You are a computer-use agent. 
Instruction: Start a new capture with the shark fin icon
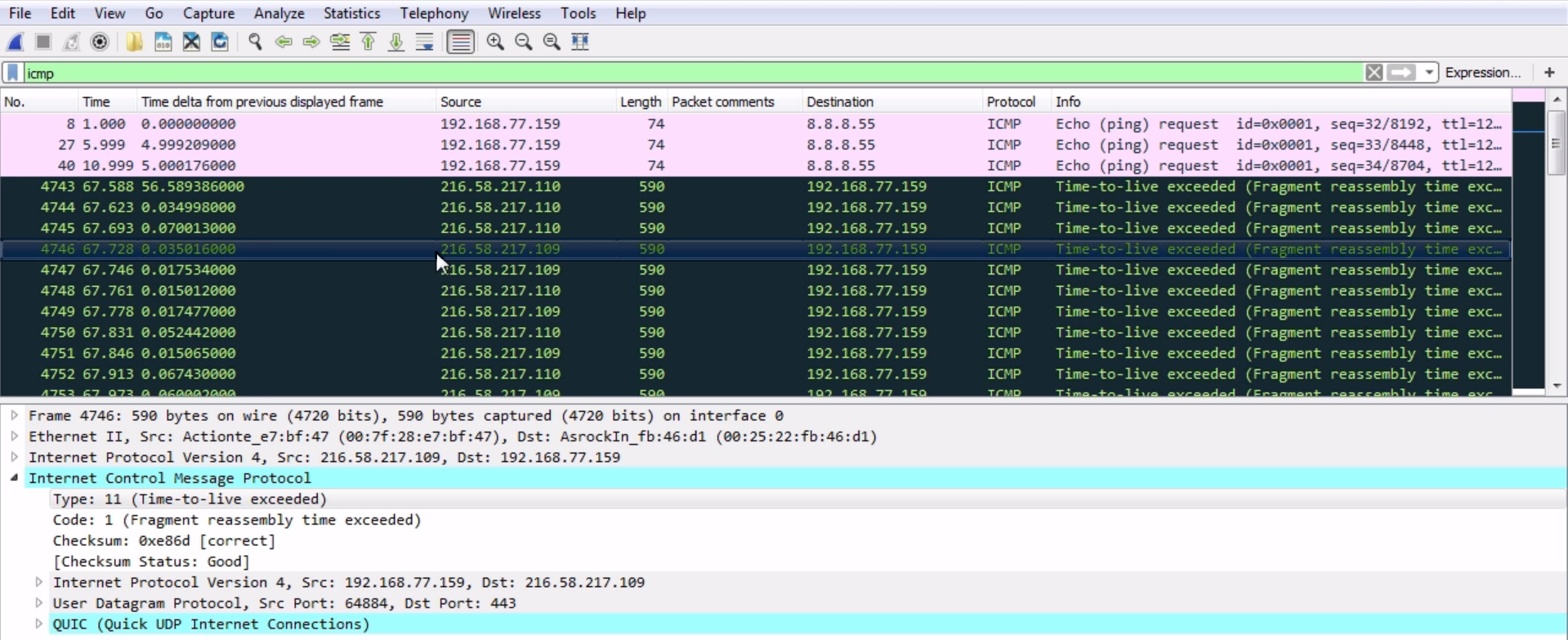click(16, 42)
